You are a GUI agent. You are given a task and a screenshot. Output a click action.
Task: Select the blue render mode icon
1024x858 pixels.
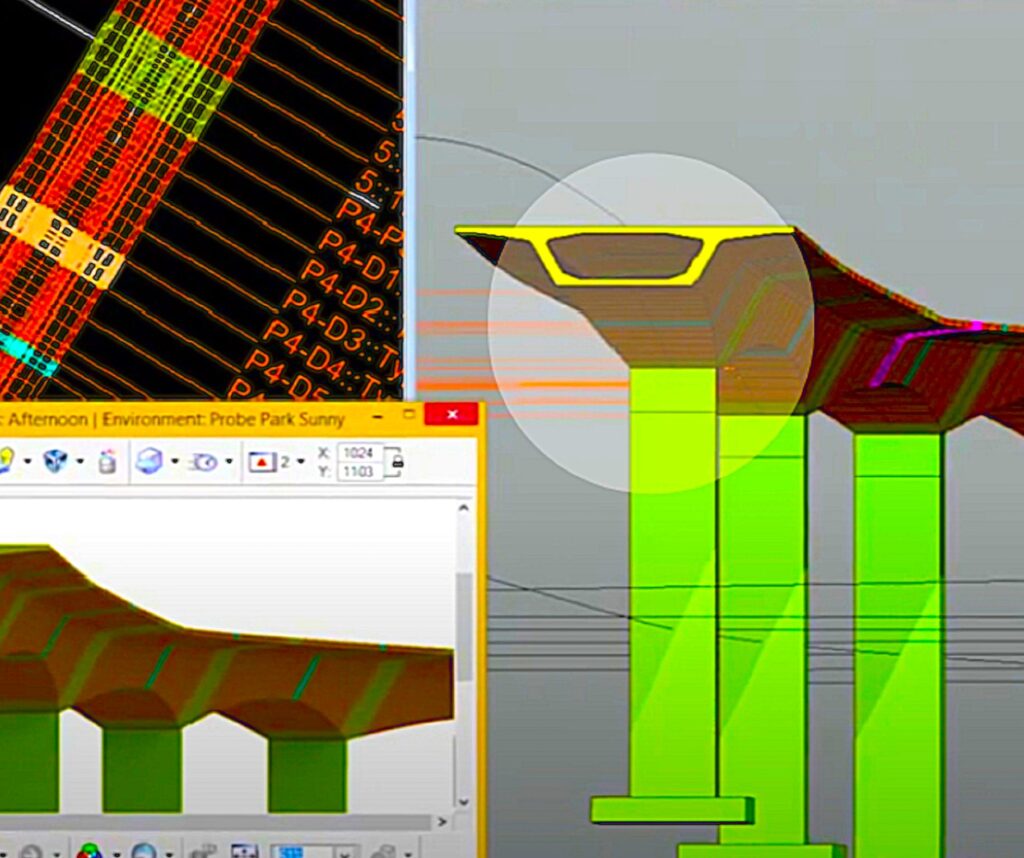click(x=149, y=461)
